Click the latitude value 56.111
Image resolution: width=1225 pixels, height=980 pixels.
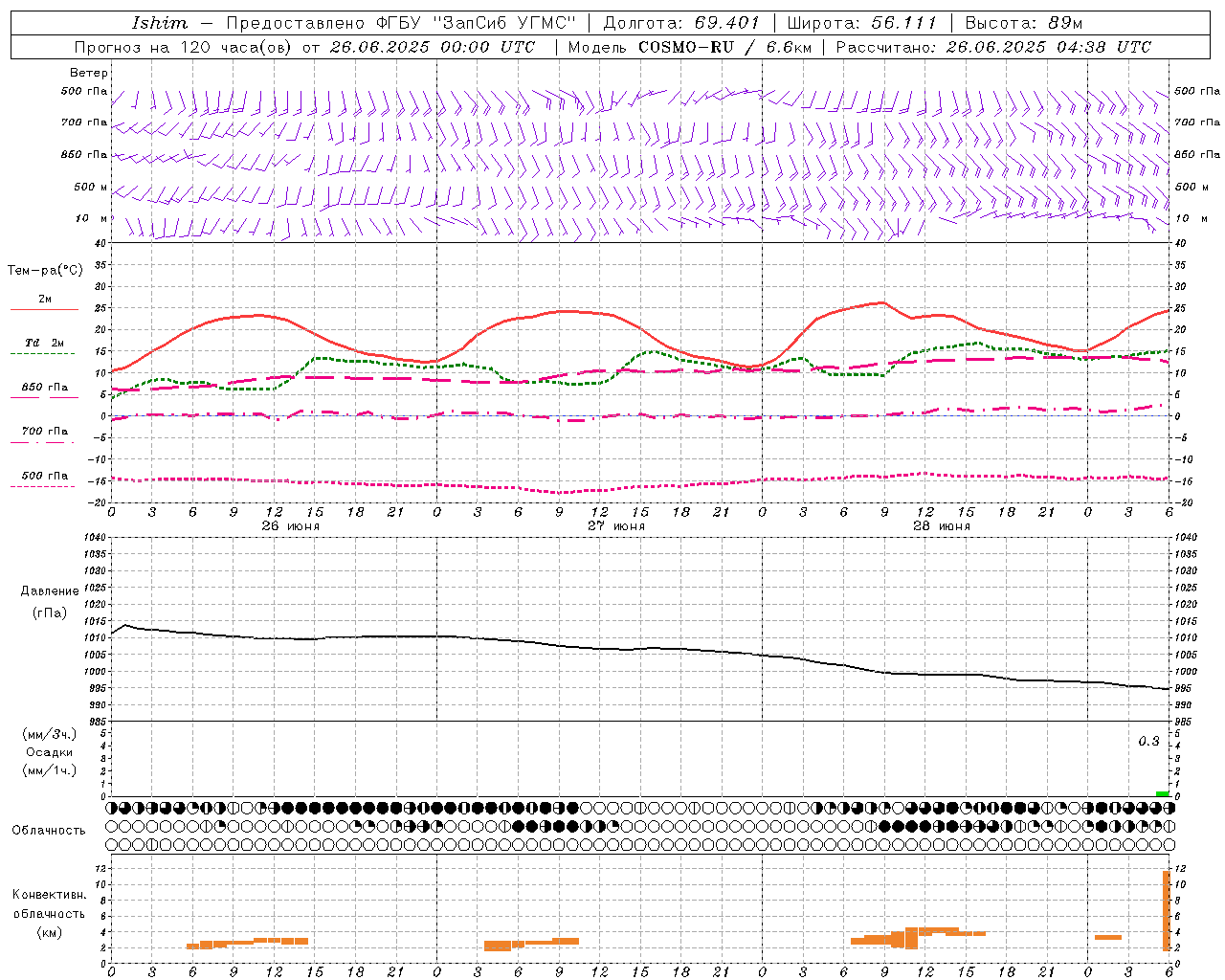[x=903, y=23]
